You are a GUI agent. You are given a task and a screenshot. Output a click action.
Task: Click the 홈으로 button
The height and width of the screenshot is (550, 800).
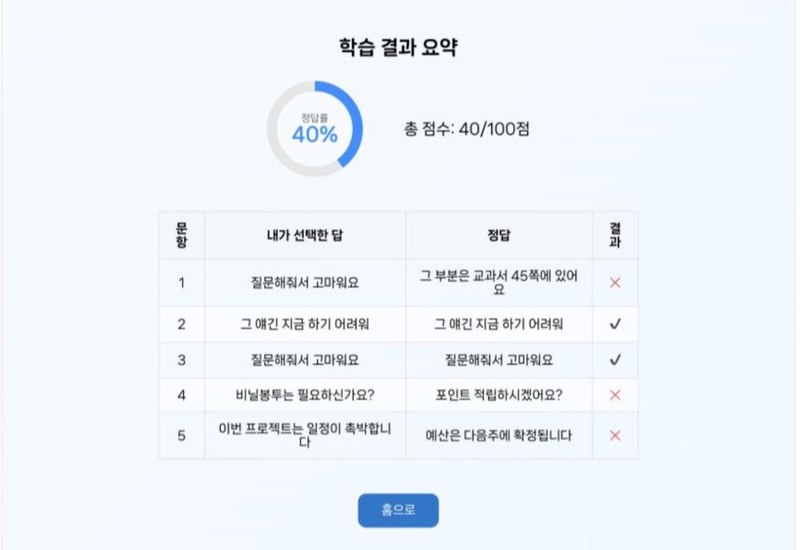point(398,510)
